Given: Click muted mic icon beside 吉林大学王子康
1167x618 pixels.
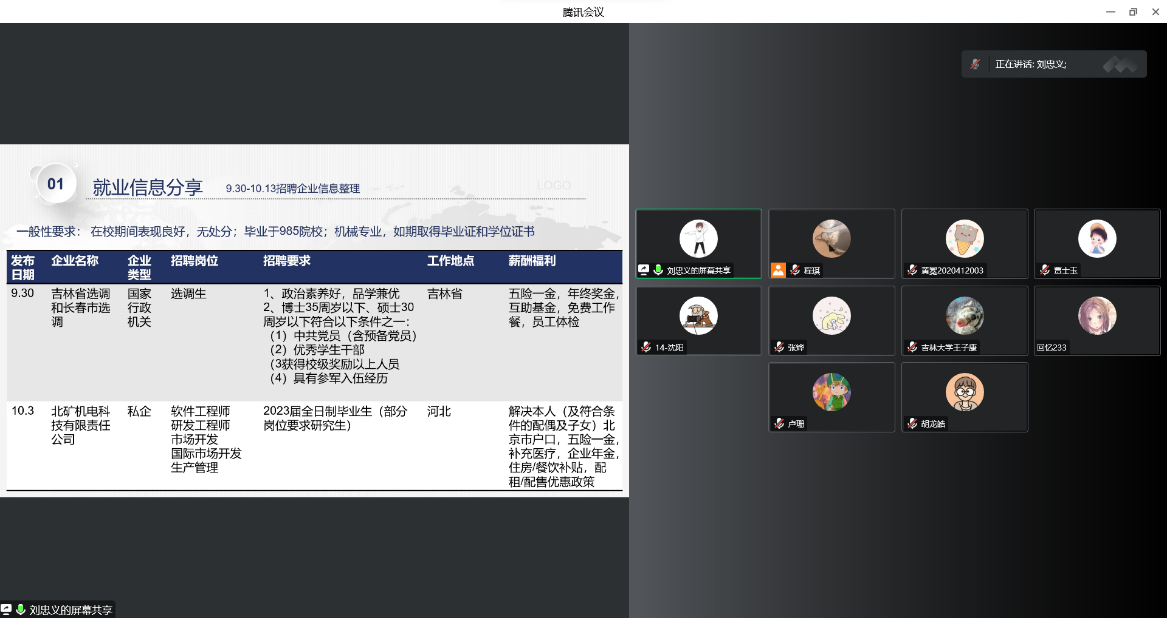Looking at the screenshot, I should click(x=912, y=347).
